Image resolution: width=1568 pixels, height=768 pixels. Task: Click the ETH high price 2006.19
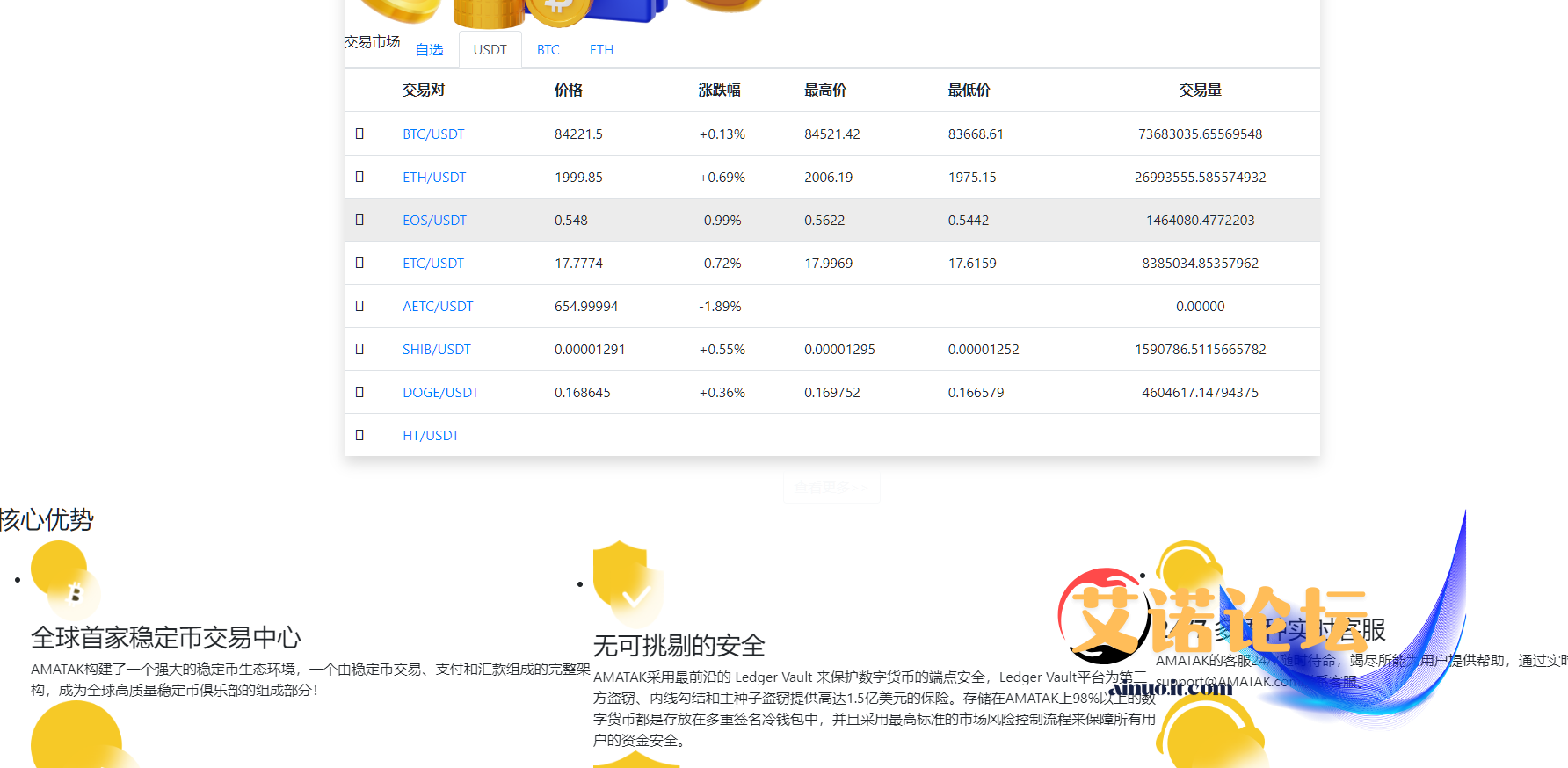828,178
